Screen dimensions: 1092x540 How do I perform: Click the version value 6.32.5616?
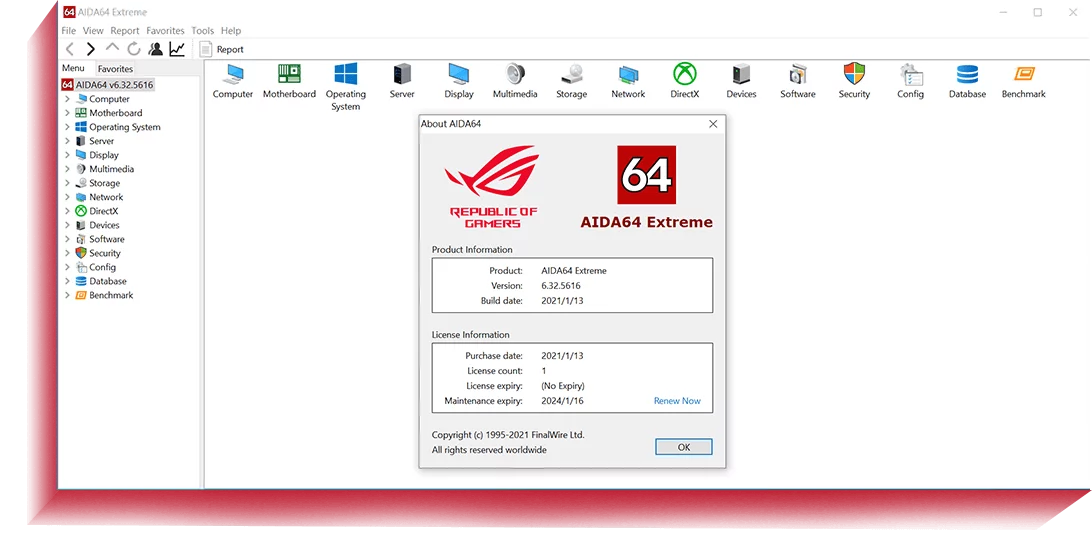(x=561, y=286)
